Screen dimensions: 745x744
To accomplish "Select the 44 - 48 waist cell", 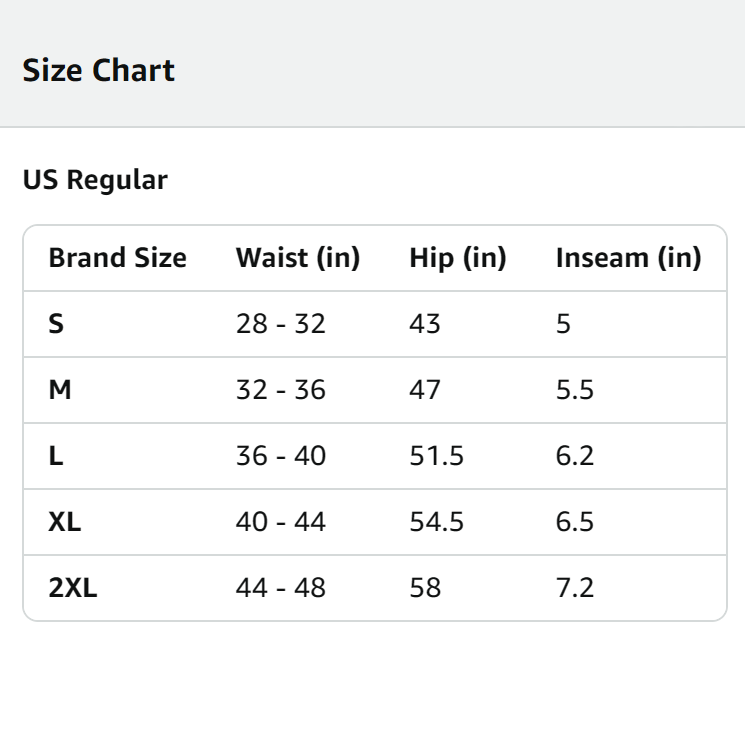I will [280, 588].
